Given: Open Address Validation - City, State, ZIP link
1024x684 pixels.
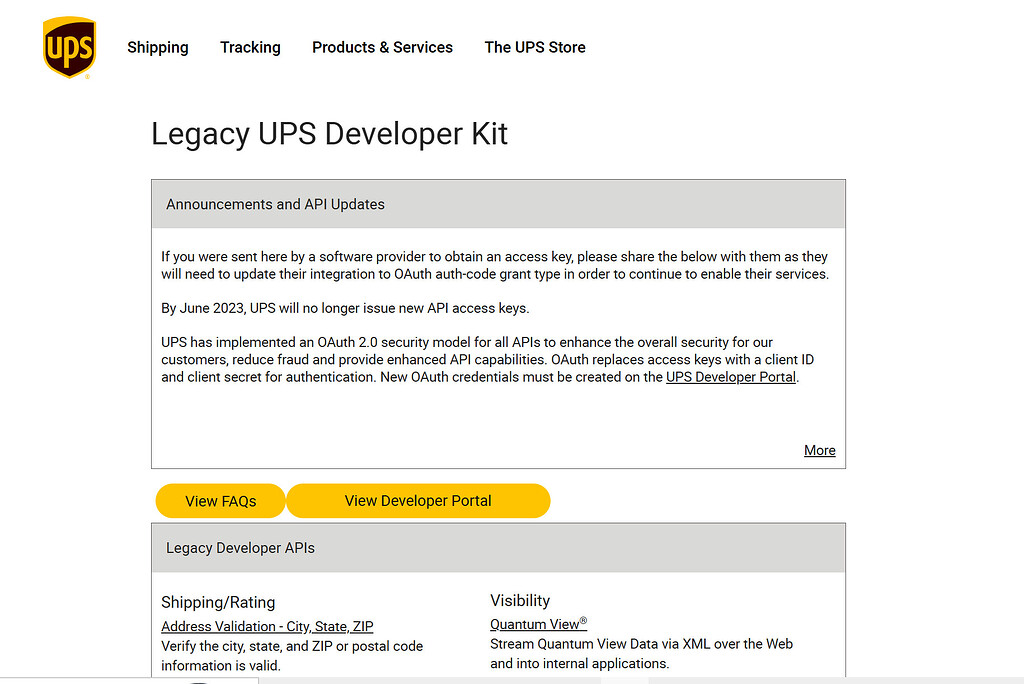Looking at the screenshot, I should [x=267, y=626].
